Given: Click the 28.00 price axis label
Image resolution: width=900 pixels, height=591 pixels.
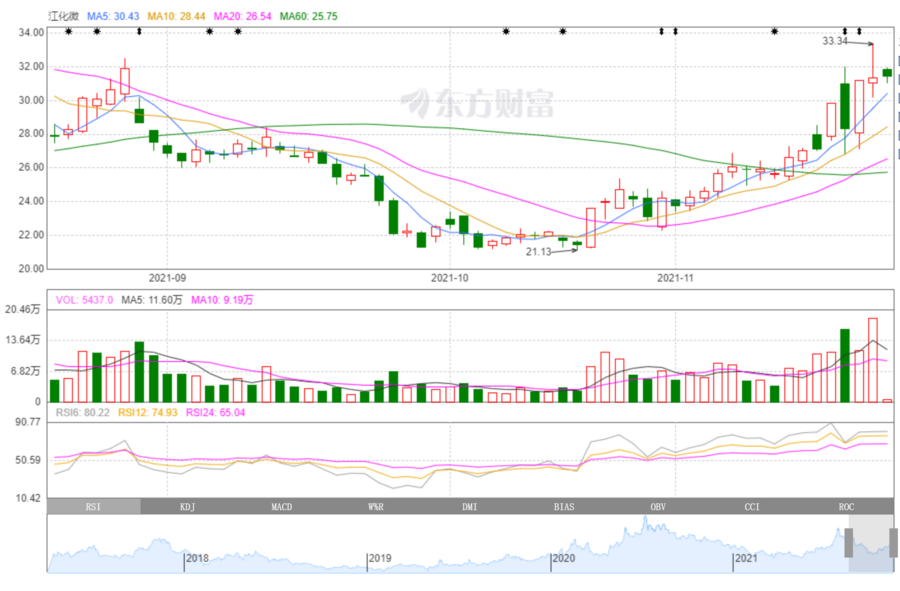Looking at the screenshot, I should 31,134.
